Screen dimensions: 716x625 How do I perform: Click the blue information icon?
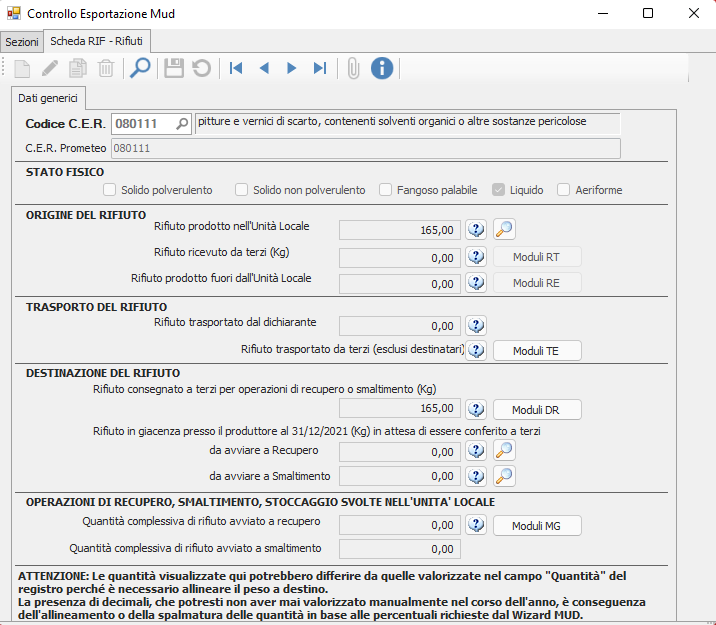tap(382, 68)
